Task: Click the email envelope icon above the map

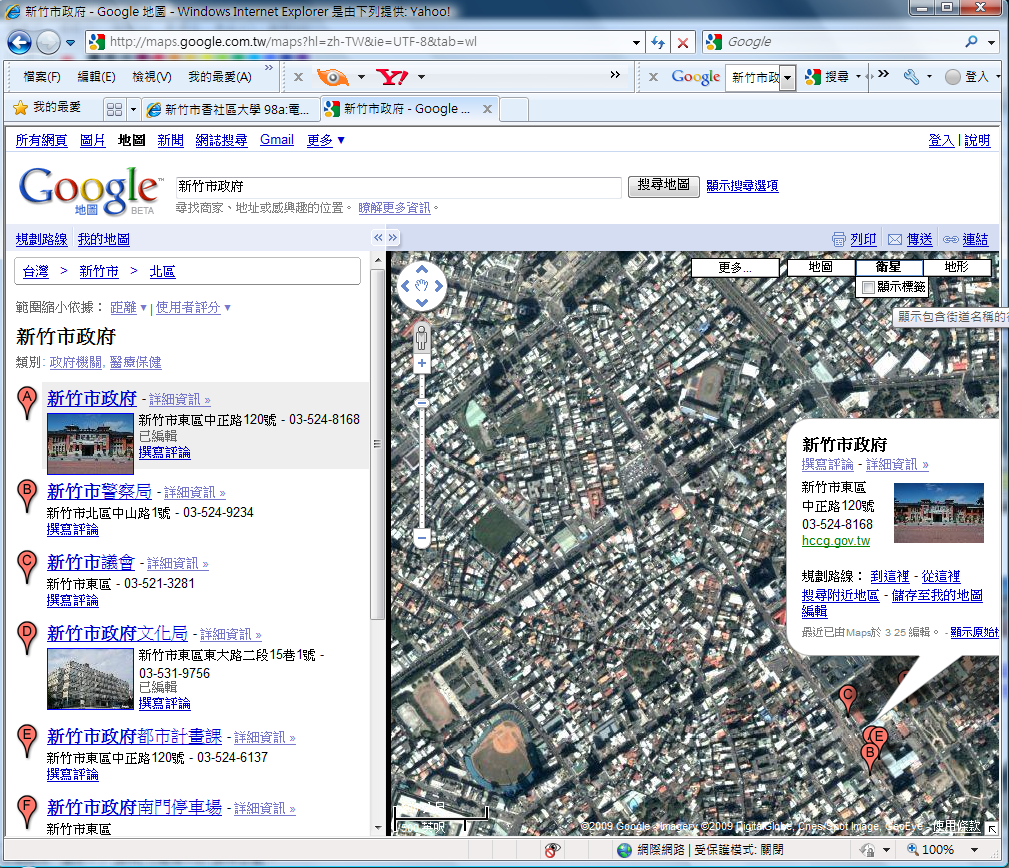Action: (x=894, y=239)
